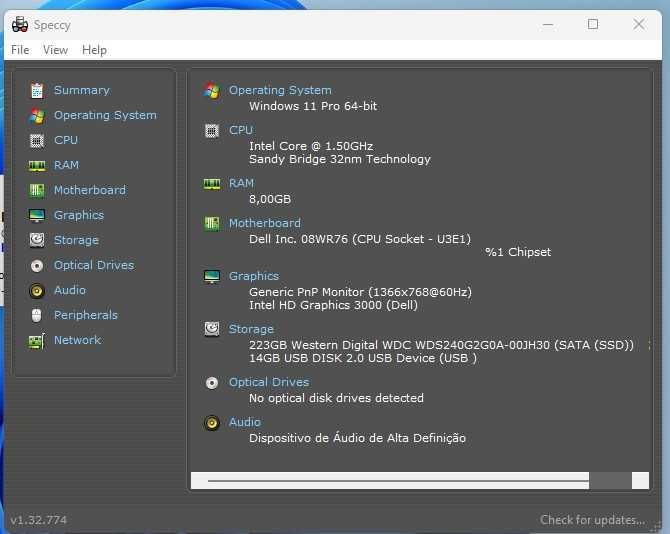Click the Peripherals mouse icon in sidebar
670x534 pixels.
pos(37,316)
